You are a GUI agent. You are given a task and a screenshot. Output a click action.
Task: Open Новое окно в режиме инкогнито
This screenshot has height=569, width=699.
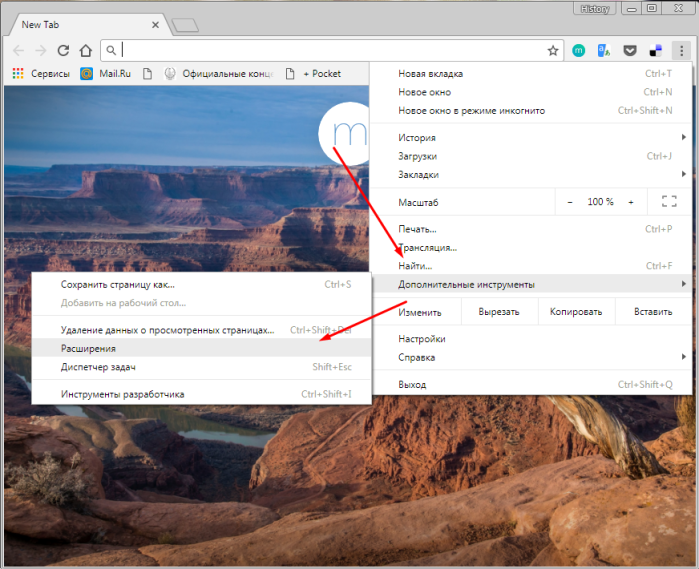(530, 111)
